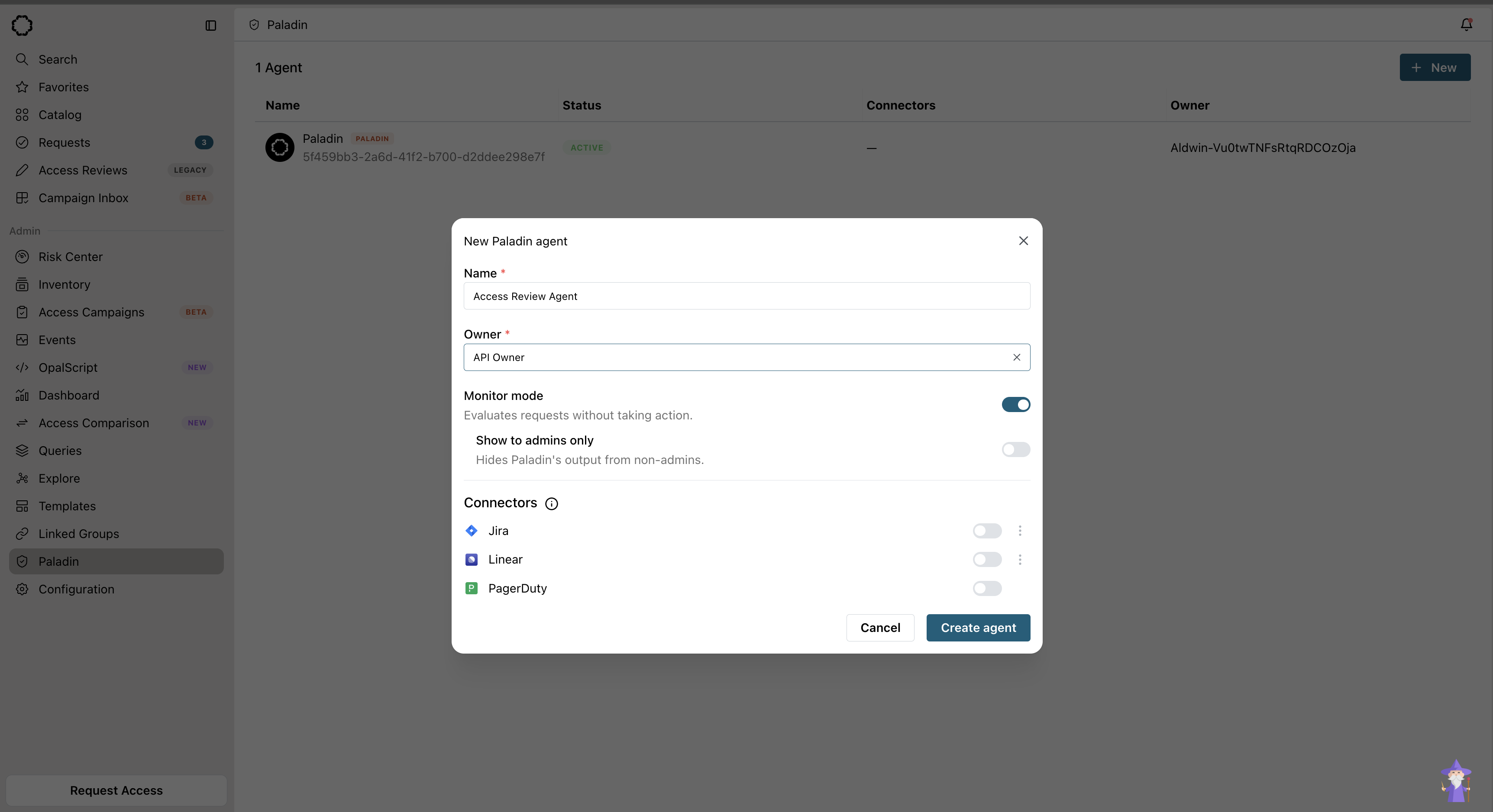Viewport: 1493px width, 812px height.
Task: Open Linear connector more options menu
Action: (1020, 560)
